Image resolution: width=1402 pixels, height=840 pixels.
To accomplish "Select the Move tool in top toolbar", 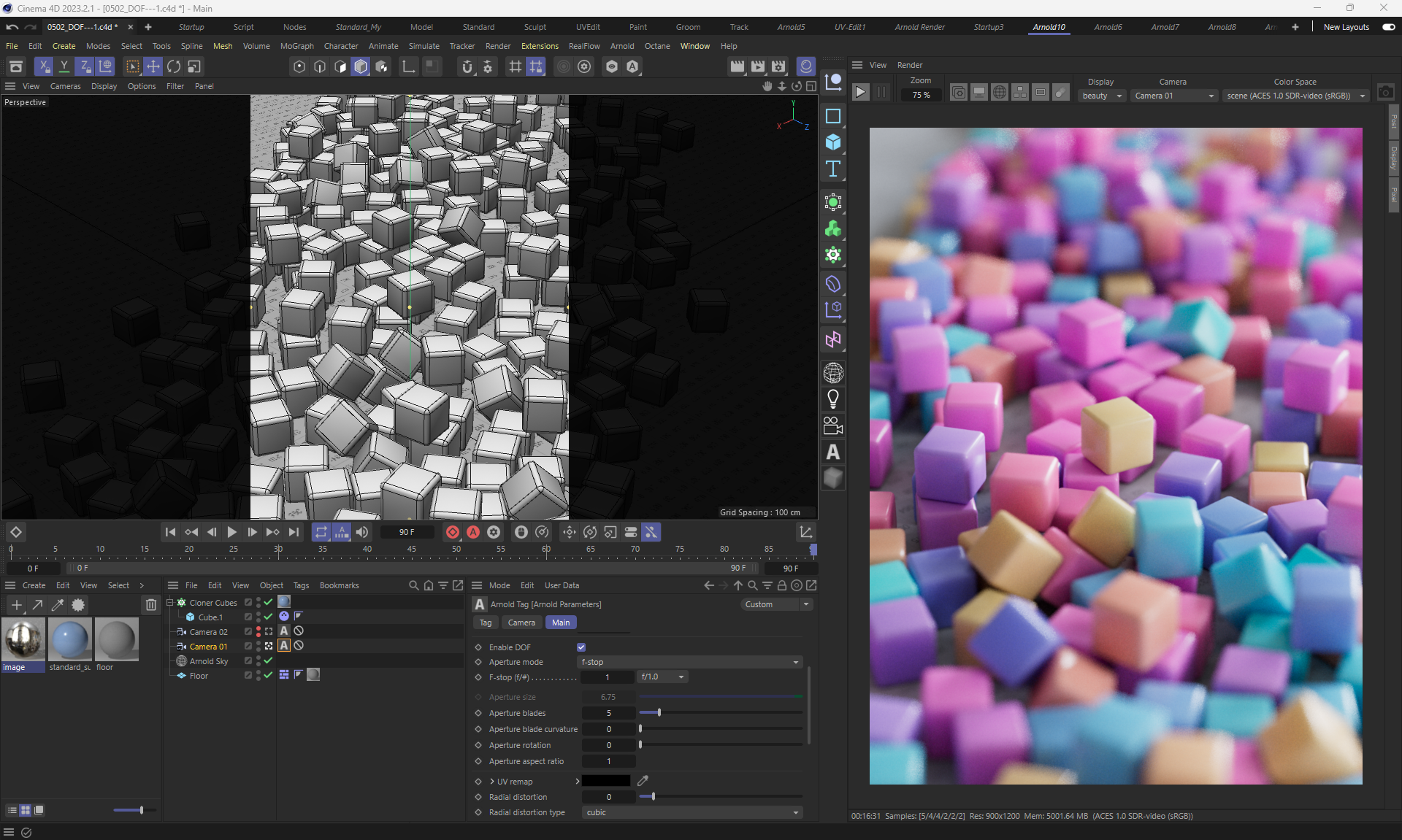I will click(153, 66).
